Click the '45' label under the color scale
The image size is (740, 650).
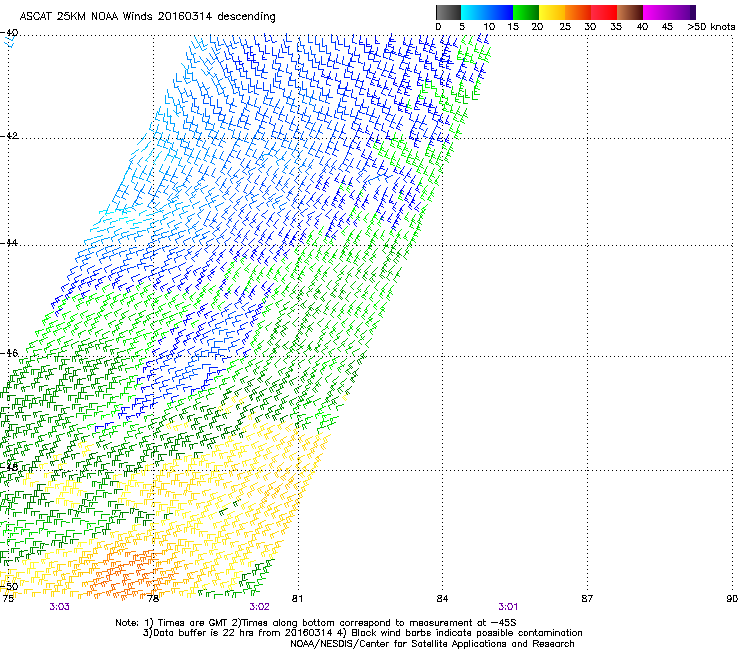[667, 27]
